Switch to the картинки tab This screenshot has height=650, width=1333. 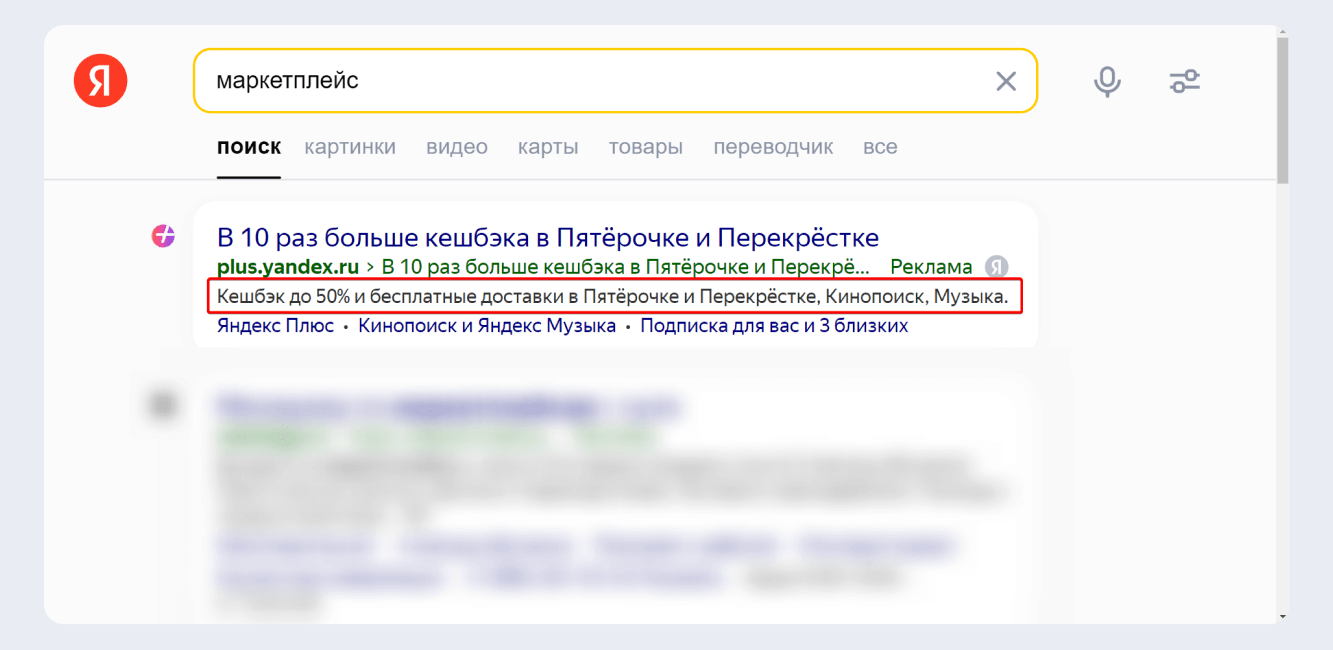pos(350,147)
